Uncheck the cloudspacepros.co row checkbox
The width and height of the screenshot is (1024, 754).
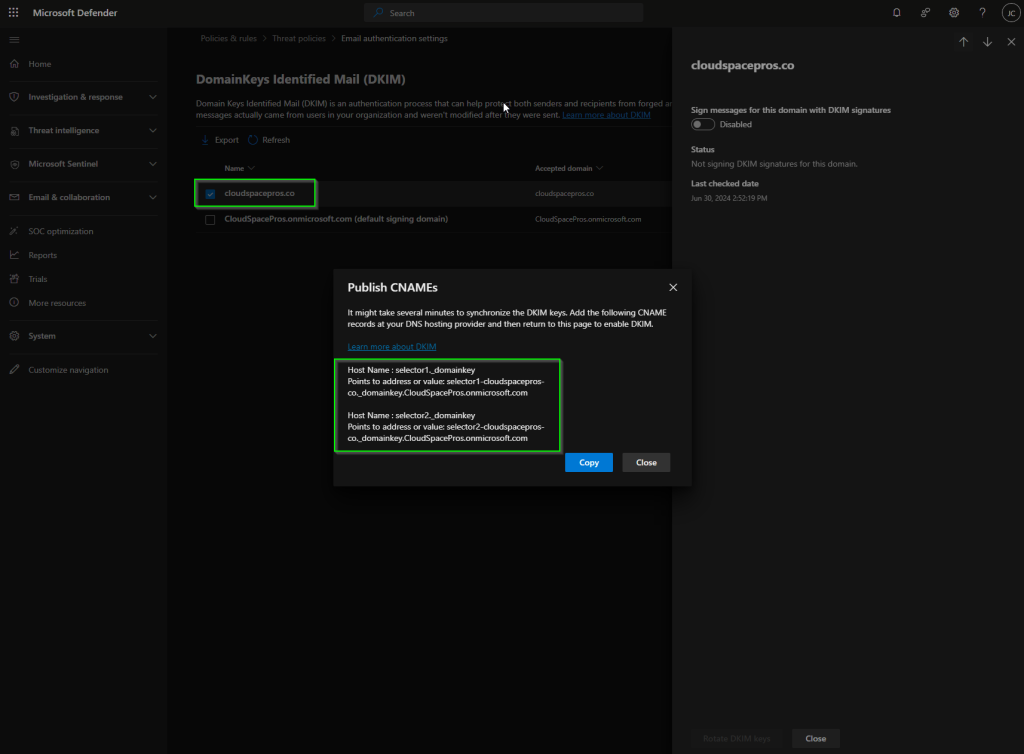click(x=210, y=194)
